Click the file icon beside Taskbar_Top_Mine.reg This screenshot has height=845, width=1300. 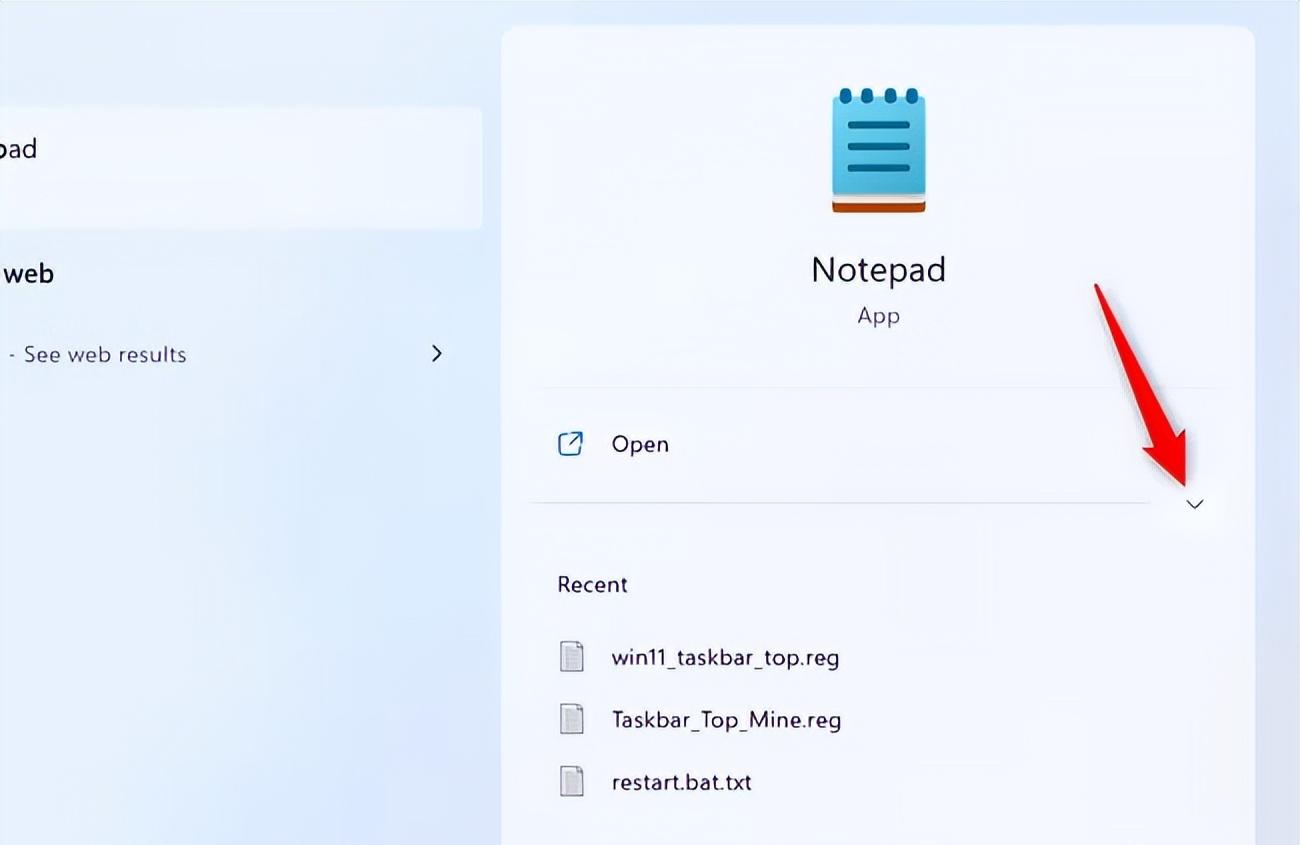[572, 719]
